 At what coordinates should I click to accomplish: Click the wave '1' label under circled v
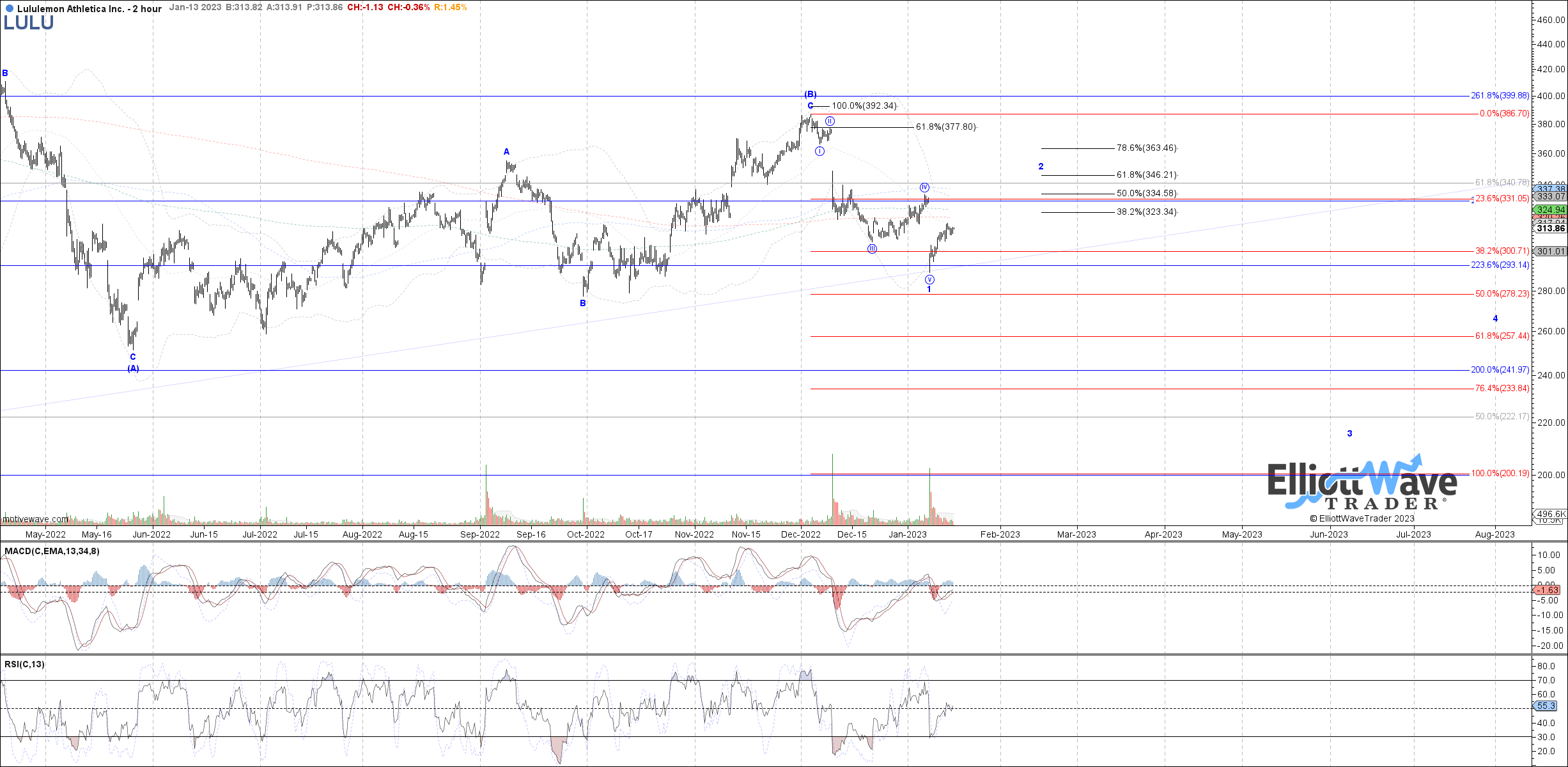(x=929, y=290)
